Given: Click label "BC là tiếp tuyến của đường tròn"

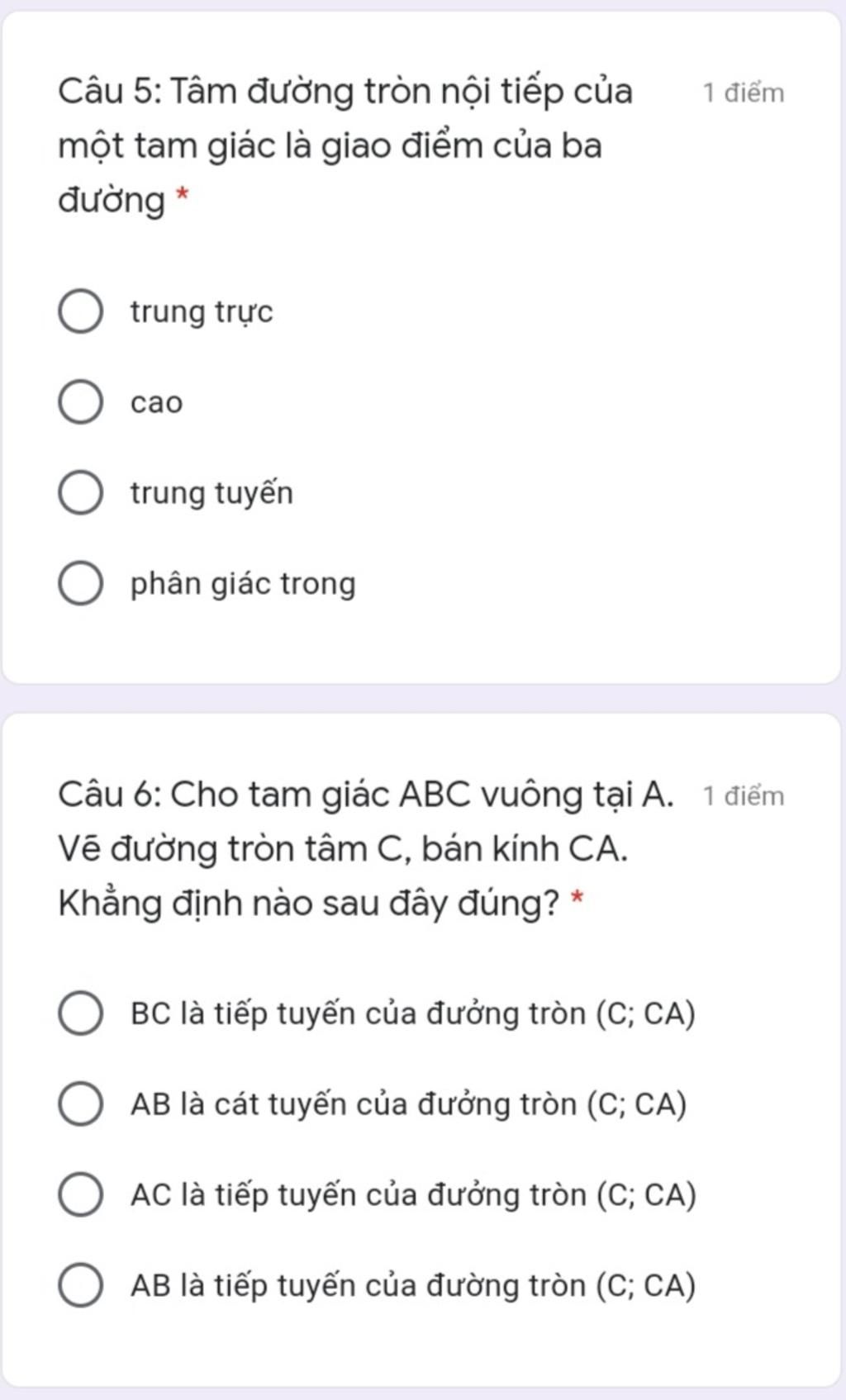Looking at the screenshot, I should [x=413, y=1013].
